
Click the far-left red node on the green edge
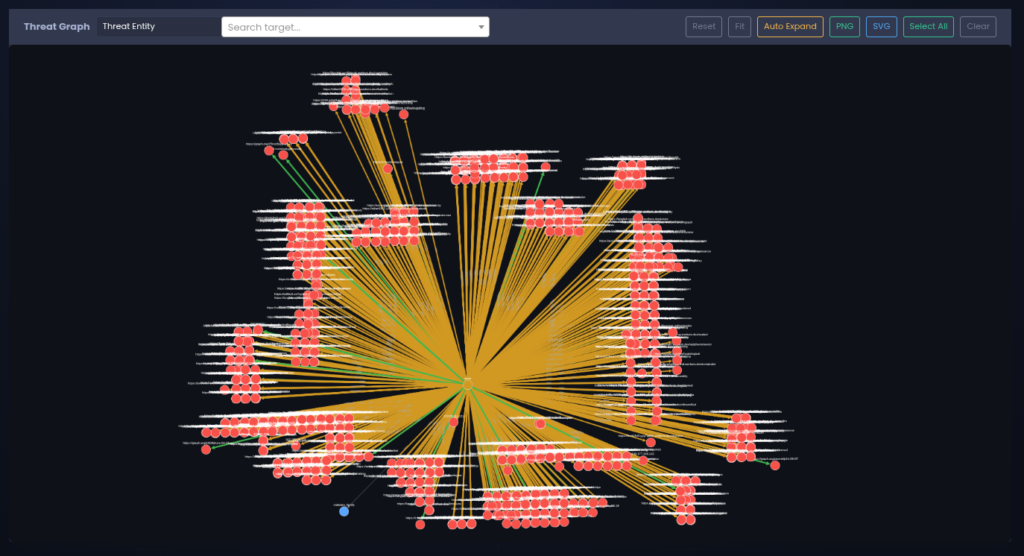[206, 449]
